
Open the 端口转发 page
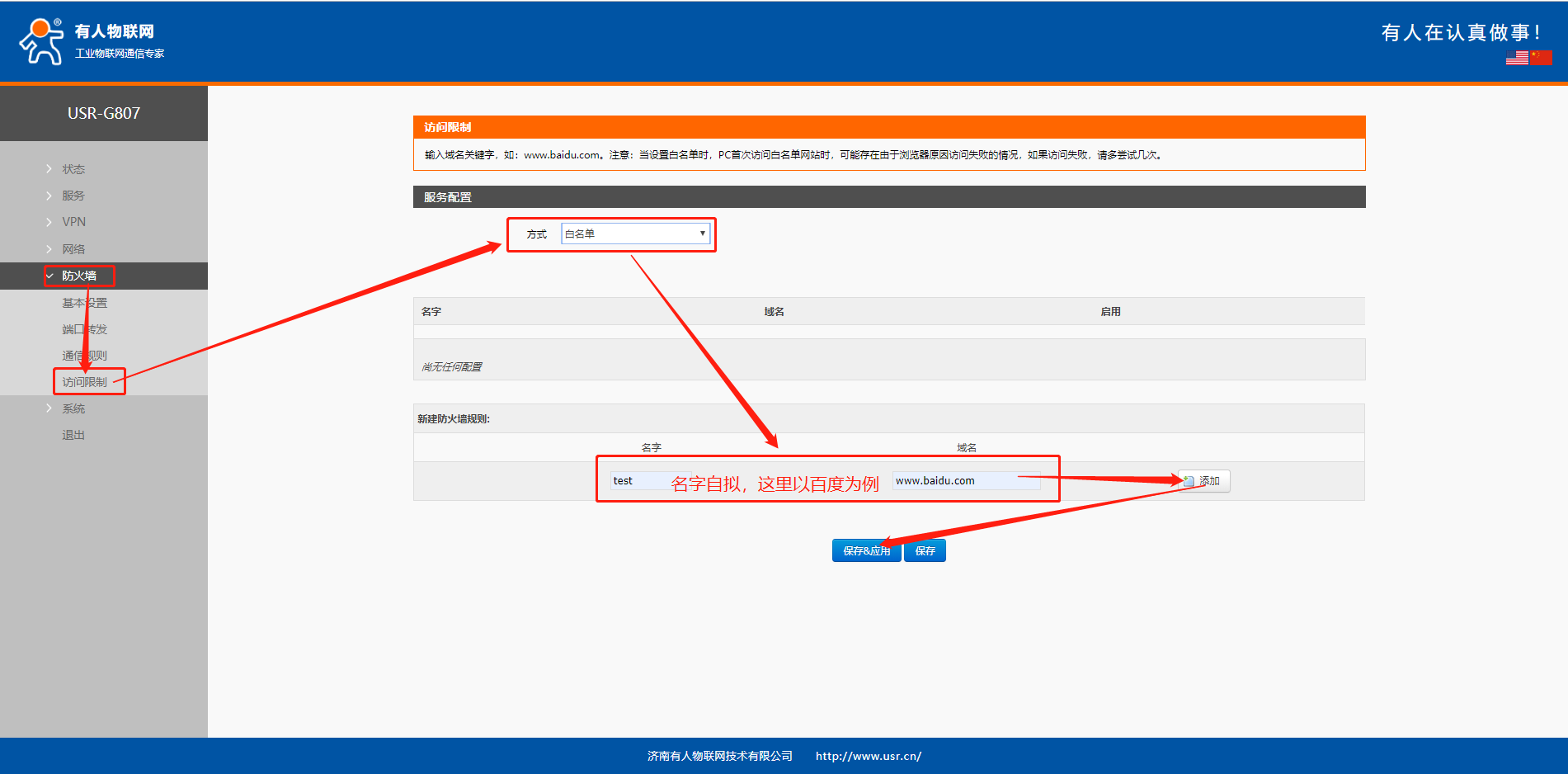(84, 329)
